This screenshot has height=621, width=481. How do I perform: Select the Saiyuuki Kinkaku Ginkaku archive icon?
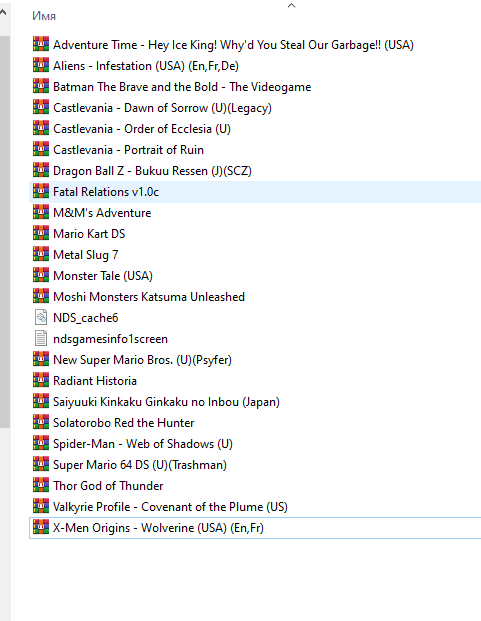tap(41, 401)
